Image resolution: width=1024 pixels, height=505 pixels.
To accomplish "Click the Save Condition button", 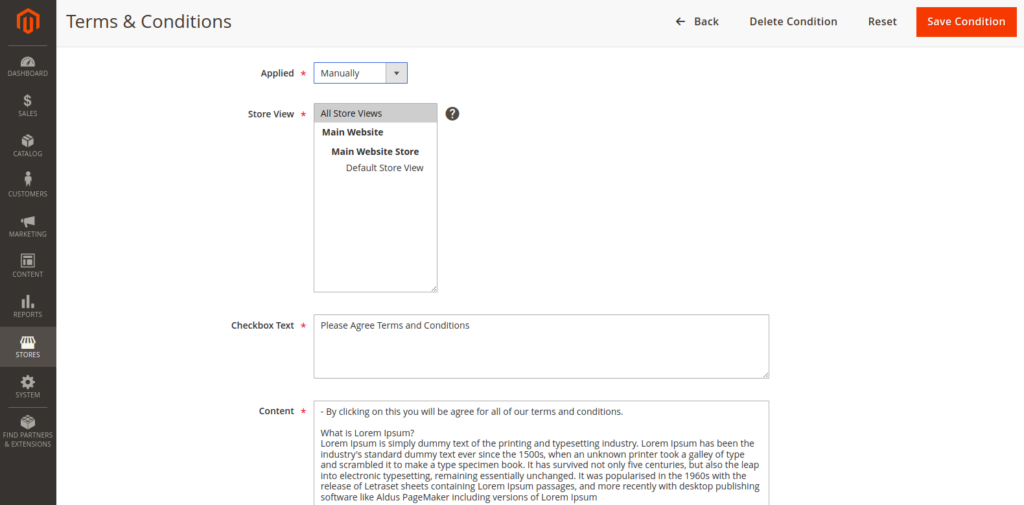I will (965, 22).
